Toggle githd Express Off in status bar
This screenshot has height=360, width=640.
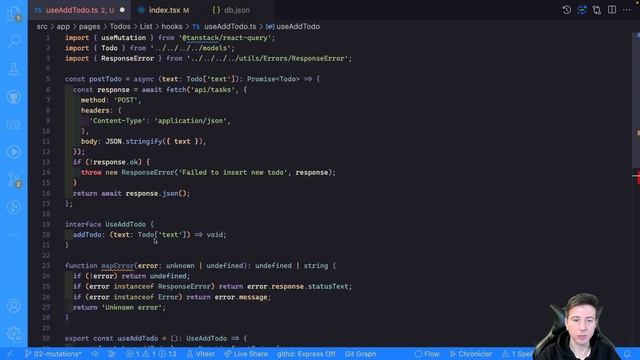click(x=306, y=354)
